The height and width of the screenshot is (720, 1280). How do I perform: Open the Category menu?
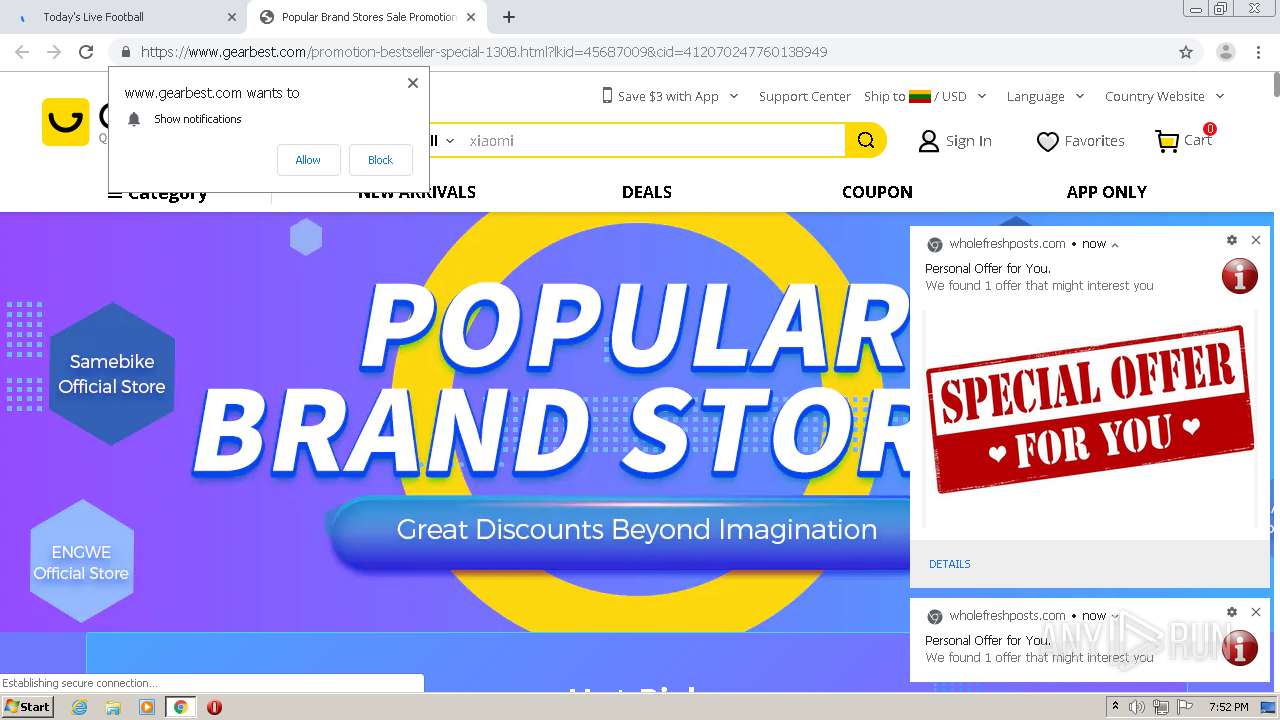point(157,192)
